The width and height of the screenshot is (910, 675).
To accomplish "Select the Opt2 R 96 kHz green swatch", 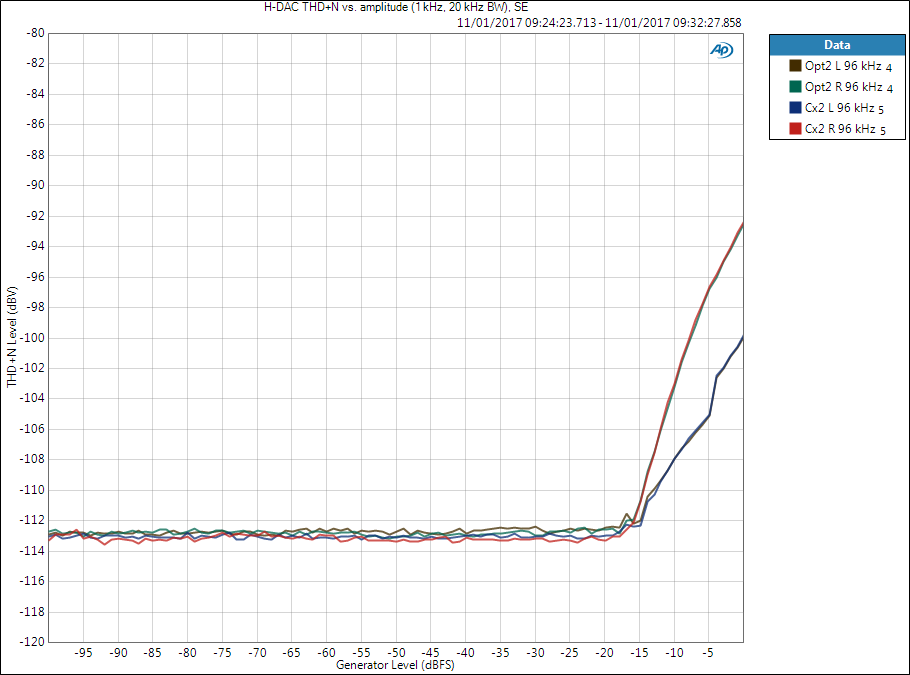I will coord(795,86).
